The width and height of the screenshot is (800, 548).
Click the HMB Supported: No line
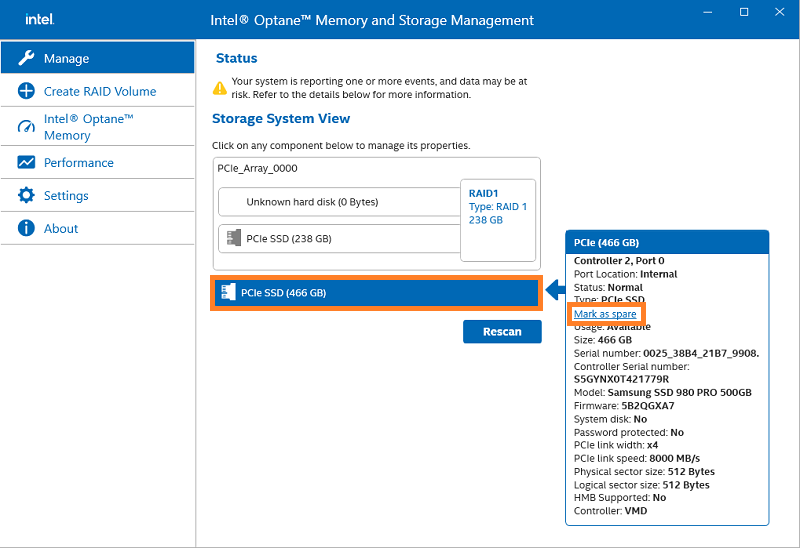(x=620, y=497)
